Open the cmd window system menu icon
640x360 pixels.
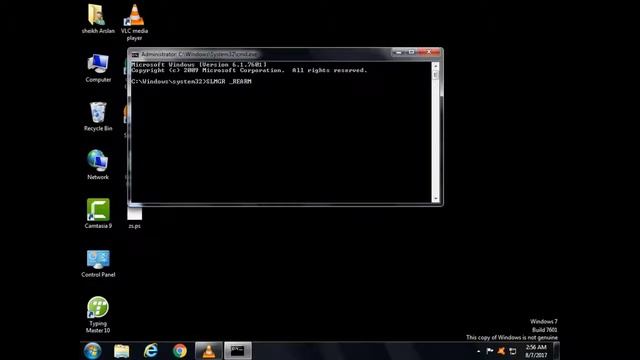pyautogui.click(x=135, y=54)
